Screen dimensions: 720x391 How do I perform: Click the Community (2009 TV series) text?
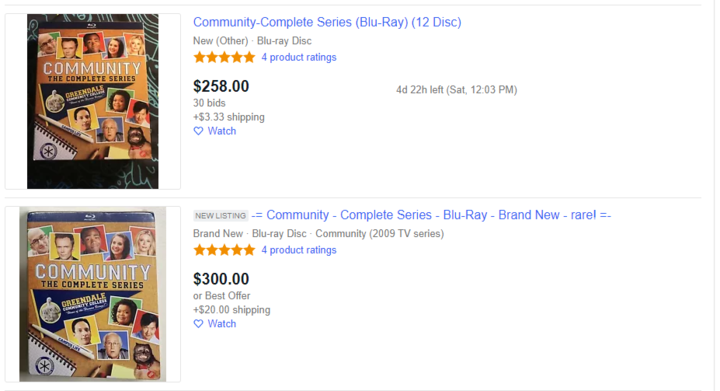(379, 234)
